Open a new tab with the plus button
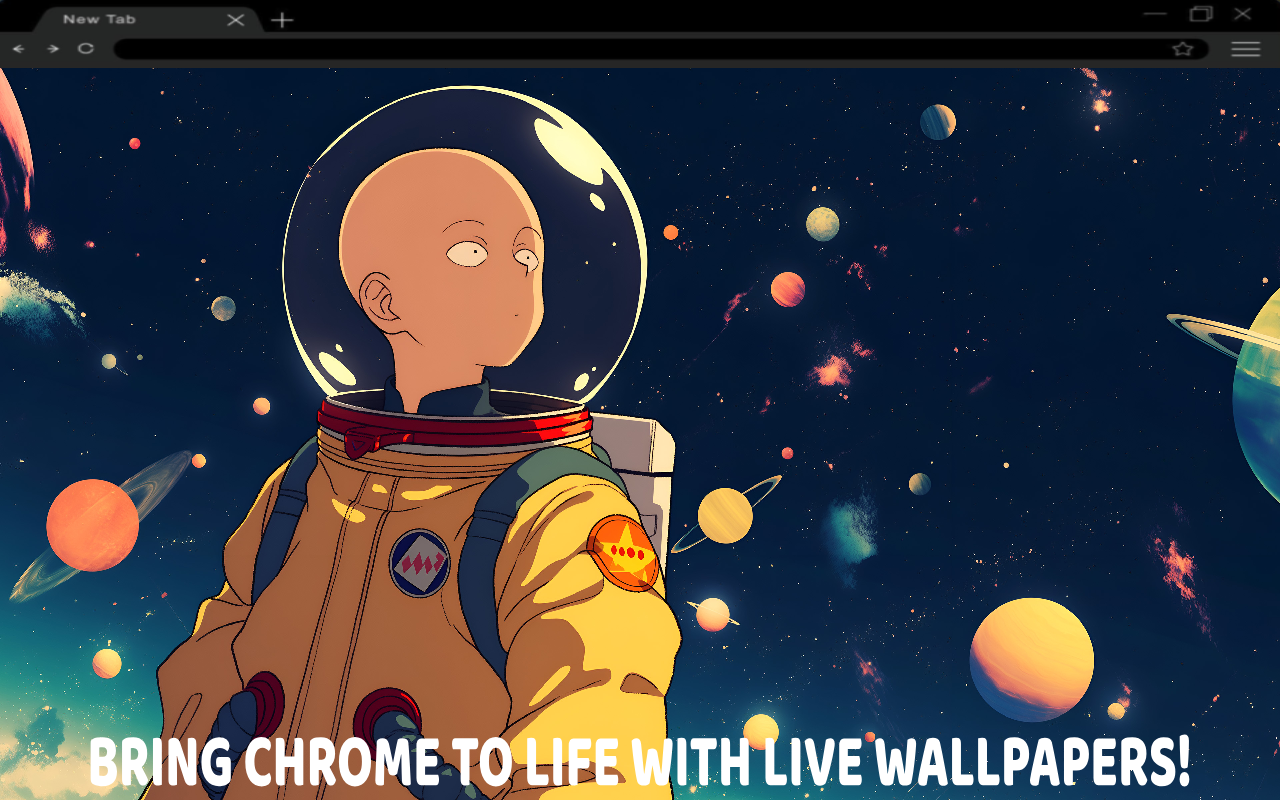This screenshot has width=1280, height=800. coord(283,20)
